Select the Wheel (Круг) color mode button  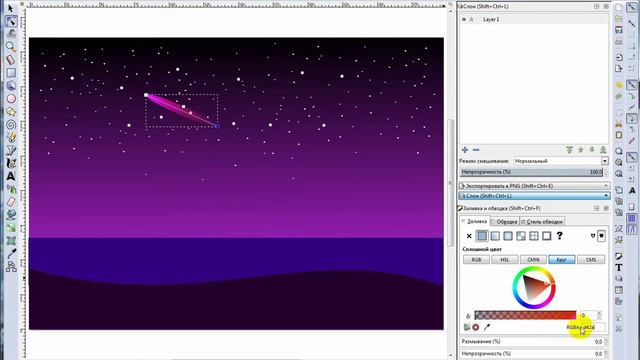(562, 260)
